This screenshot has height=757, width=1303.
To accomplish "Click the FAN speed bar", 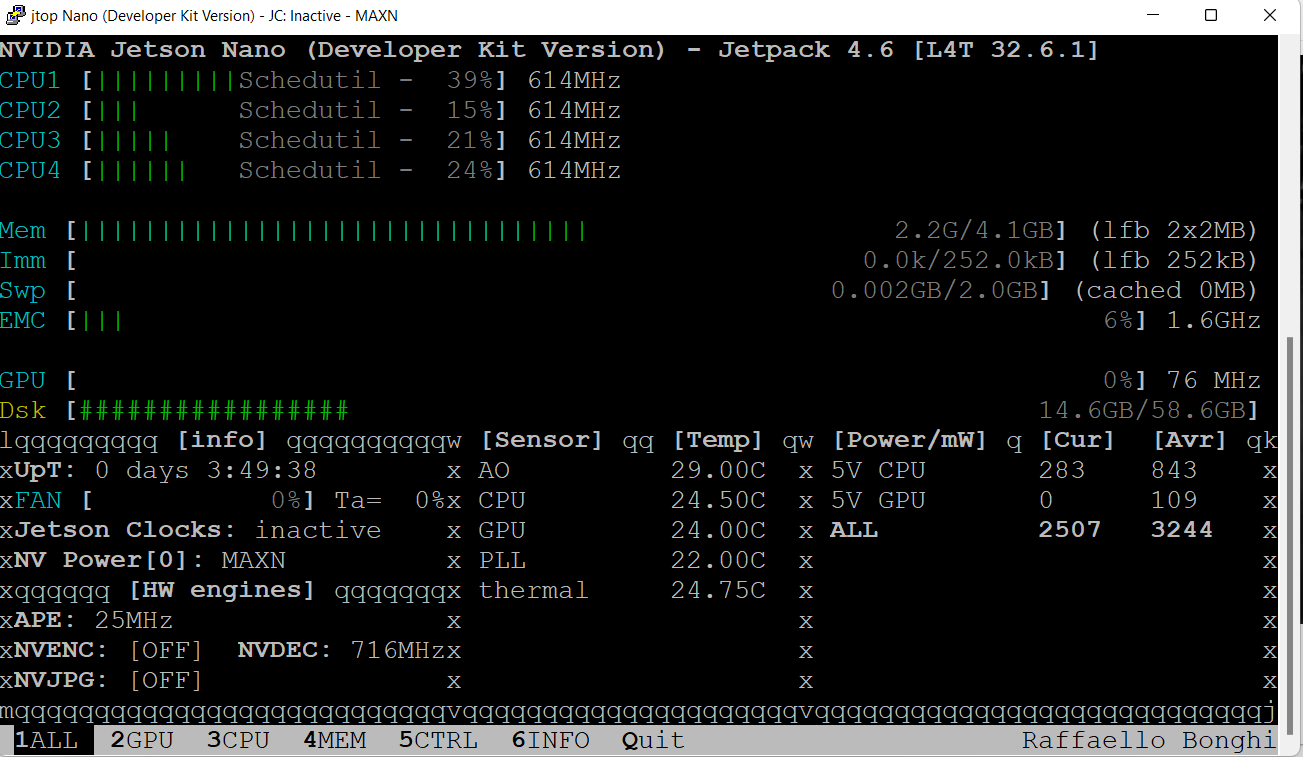I will pos(198,501).
